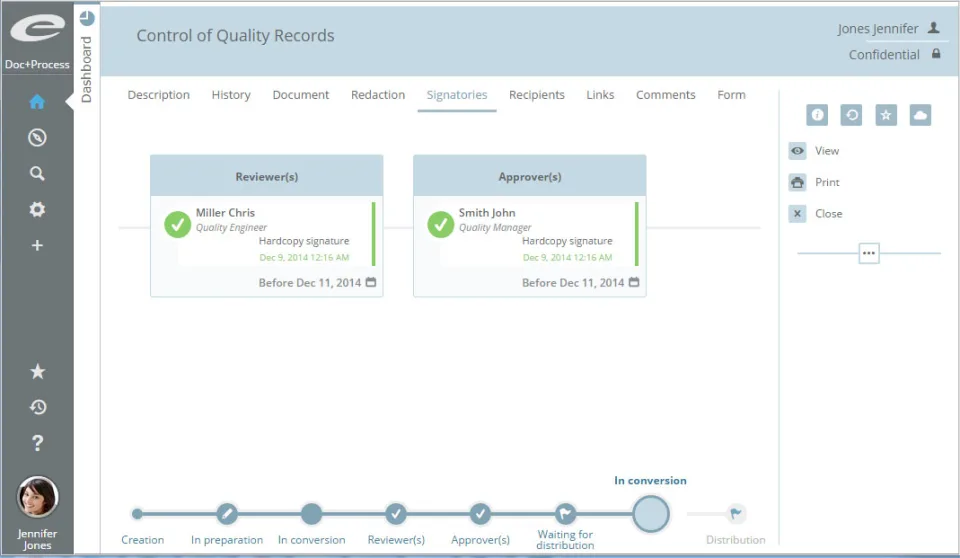The width and height of the screenshot is (960, 558).
Task: Go to home via sidebar house icon
Action: coord(37,102)
